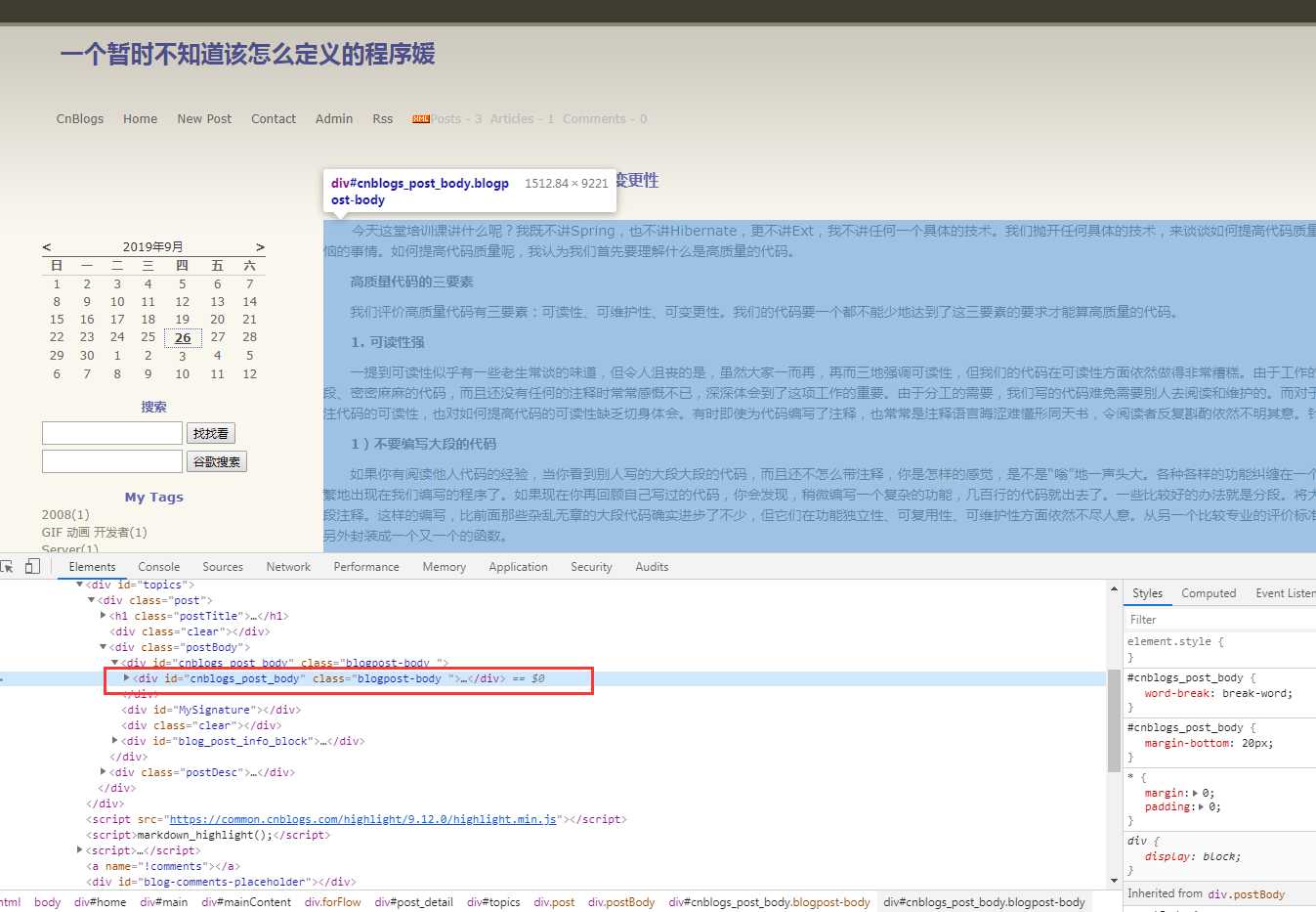Click div#topics in the breadcrumb bar
This screenshot has height=912, width=1316.
493,902
